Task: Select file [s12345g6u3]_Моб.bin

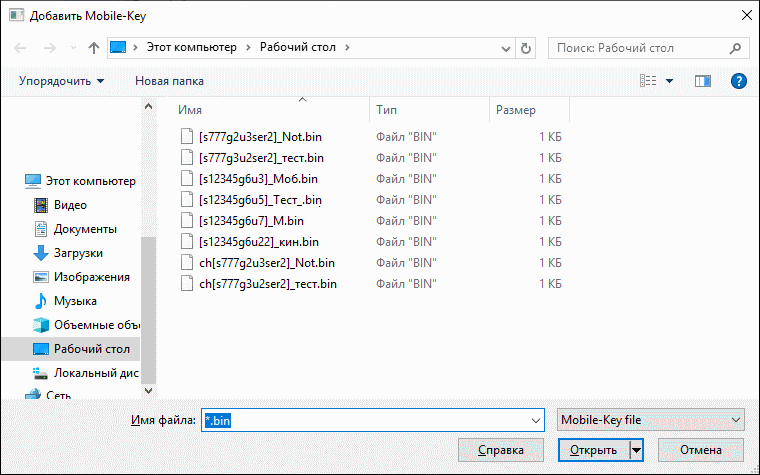Action: pyautogui.click(x=258, y=179)
